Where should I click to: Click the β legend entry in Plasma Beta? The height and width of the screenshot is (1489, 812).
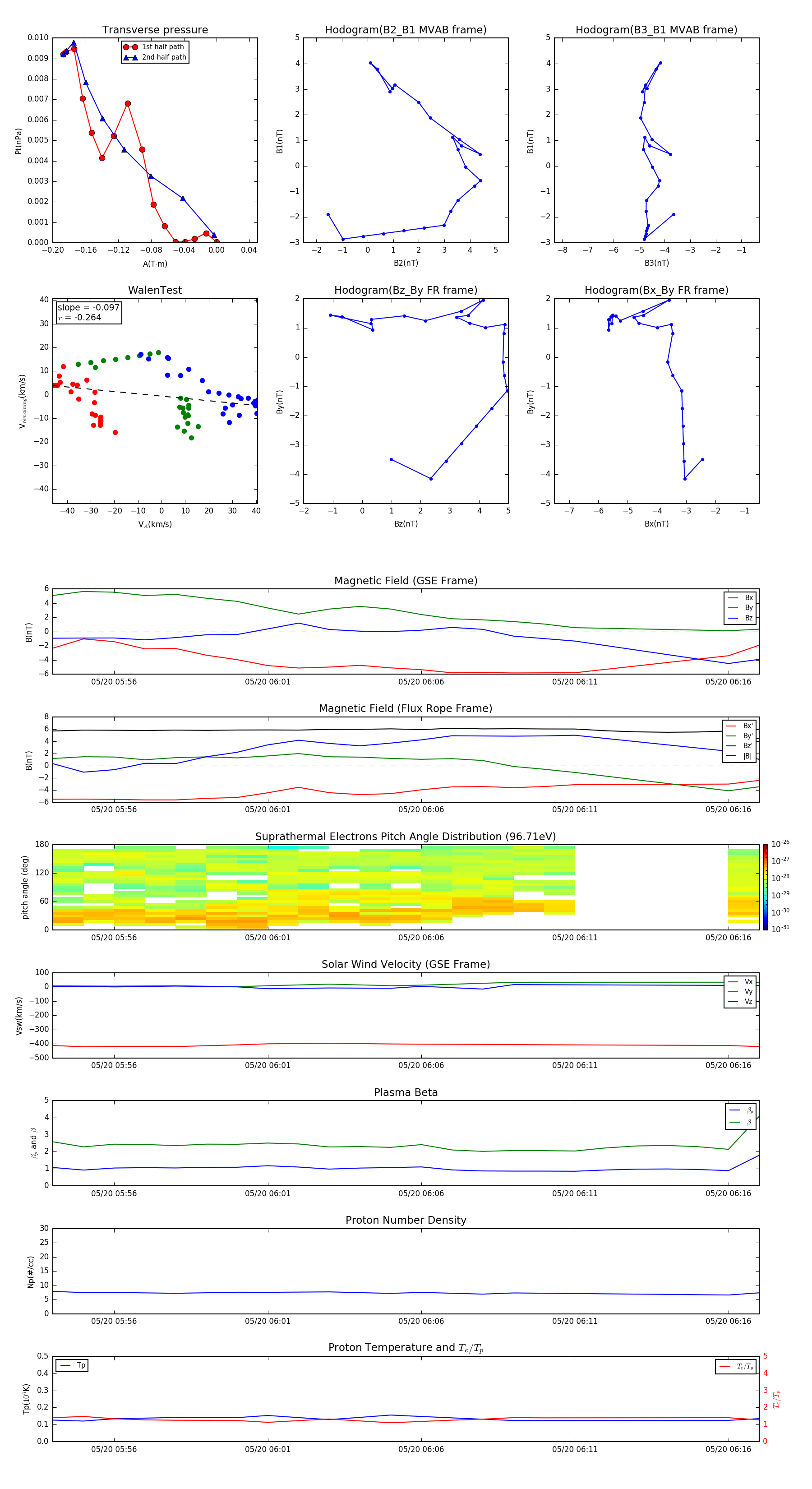742,1122
